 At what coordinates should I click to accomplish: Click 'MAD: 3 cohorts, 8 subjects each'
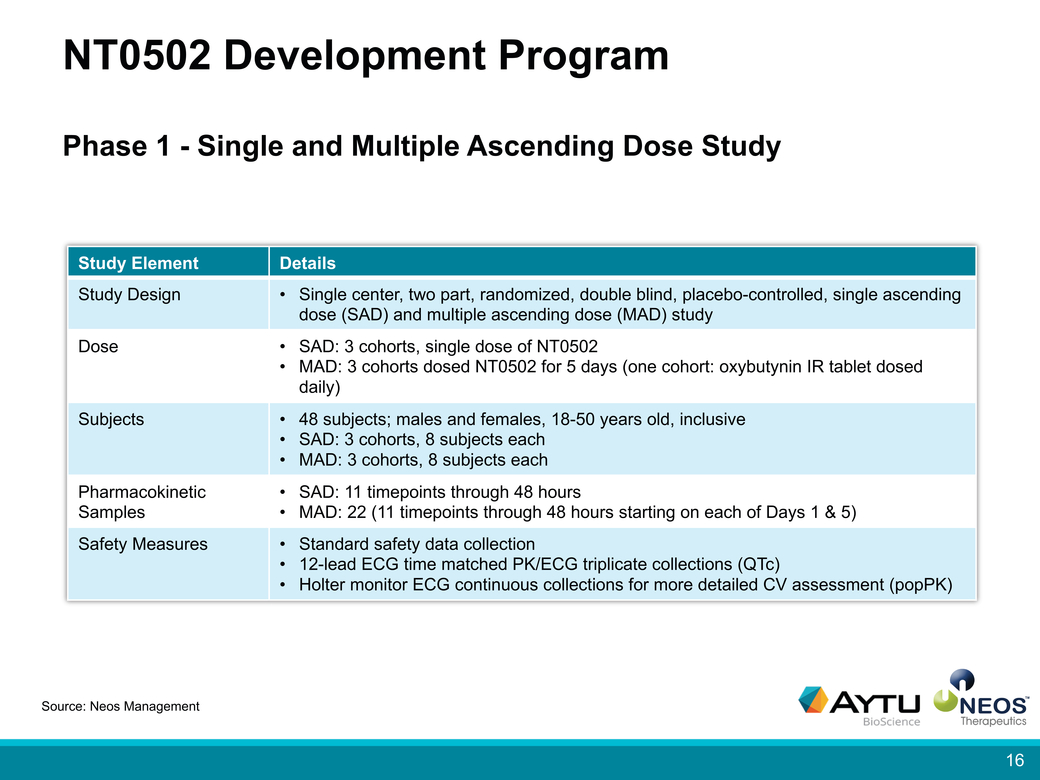423,460
